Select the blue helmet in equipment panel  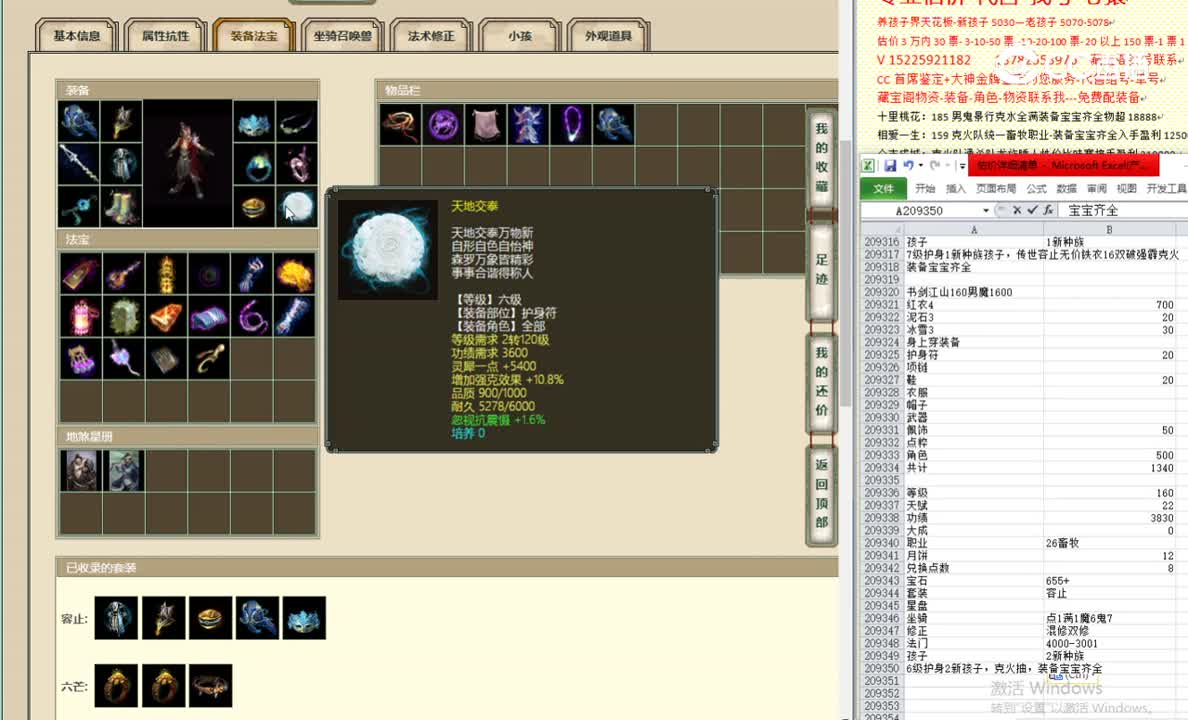(79, 121)
